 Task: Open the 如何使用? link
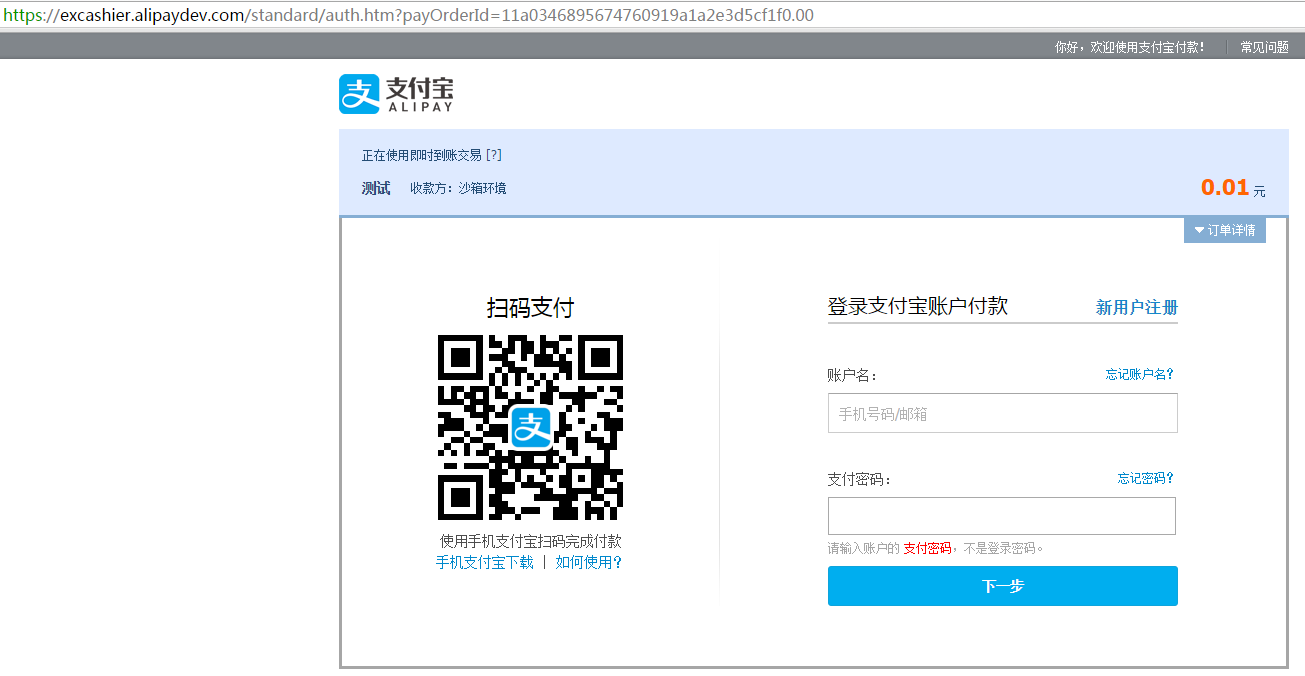(x=589, y=562)
